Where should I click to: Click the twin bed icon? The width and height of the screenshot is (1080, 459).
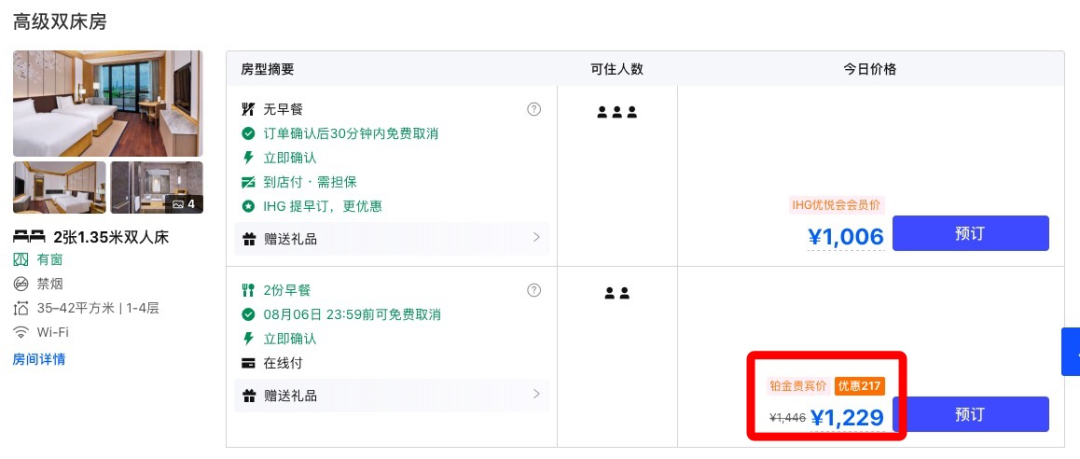tap(29, 236)
